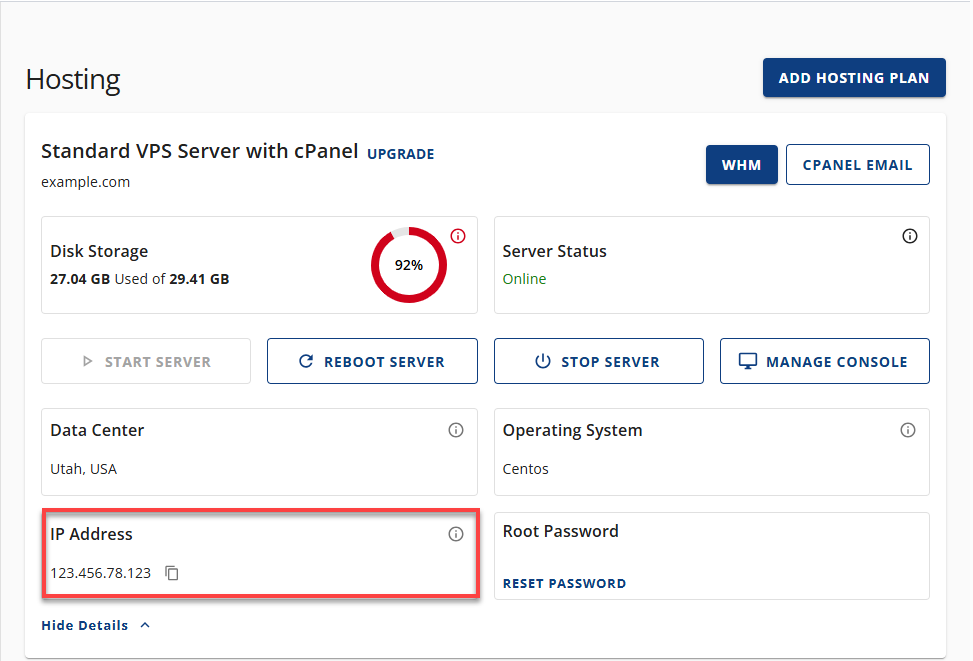The image size is (973, 661).
Task: Open the UPGRADE link next to the plan name
Action: click(x=400, y=154)
